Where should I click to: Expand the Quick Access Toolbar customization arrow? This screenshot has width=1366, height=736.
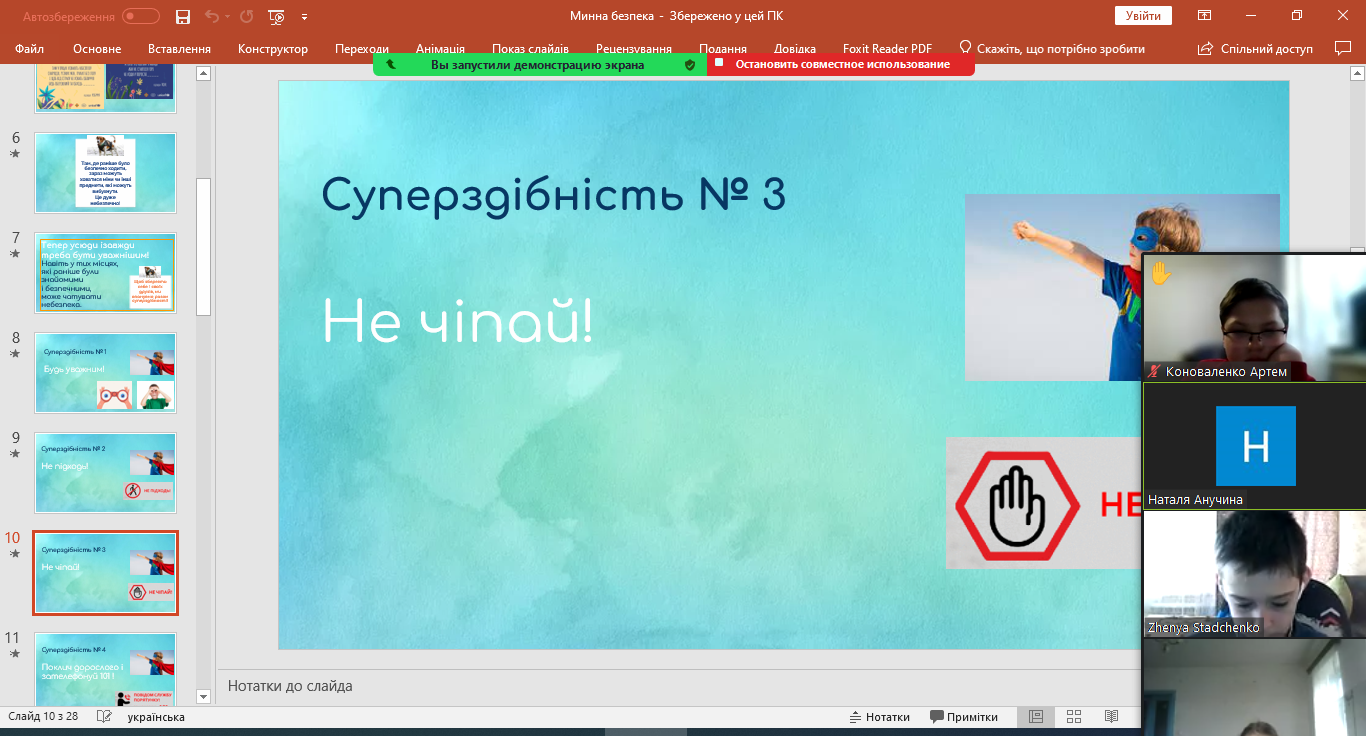[x=304, y=17]
